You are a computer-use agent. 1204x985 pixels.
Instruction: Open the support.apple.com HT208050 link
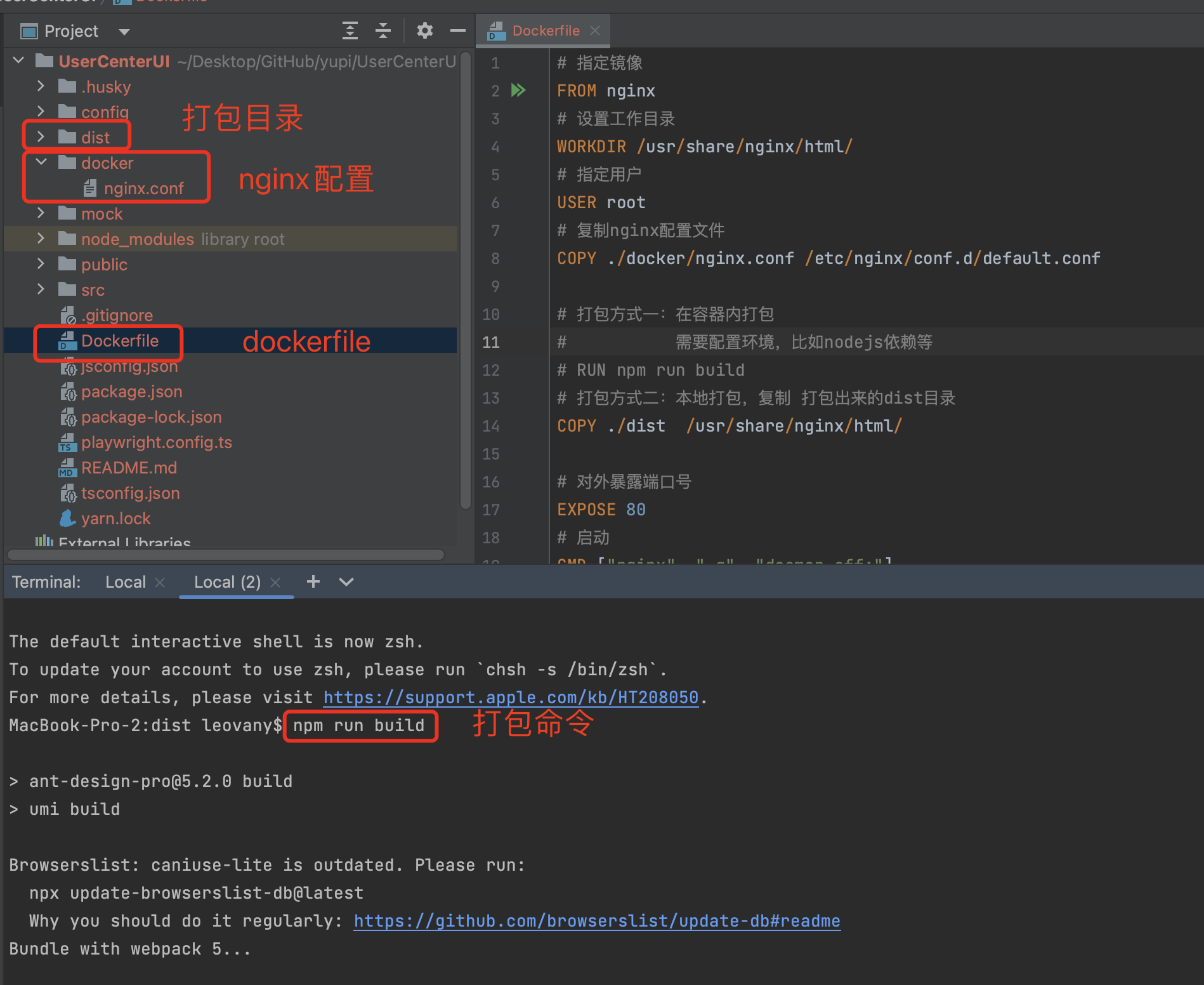[x=511, y=697]
